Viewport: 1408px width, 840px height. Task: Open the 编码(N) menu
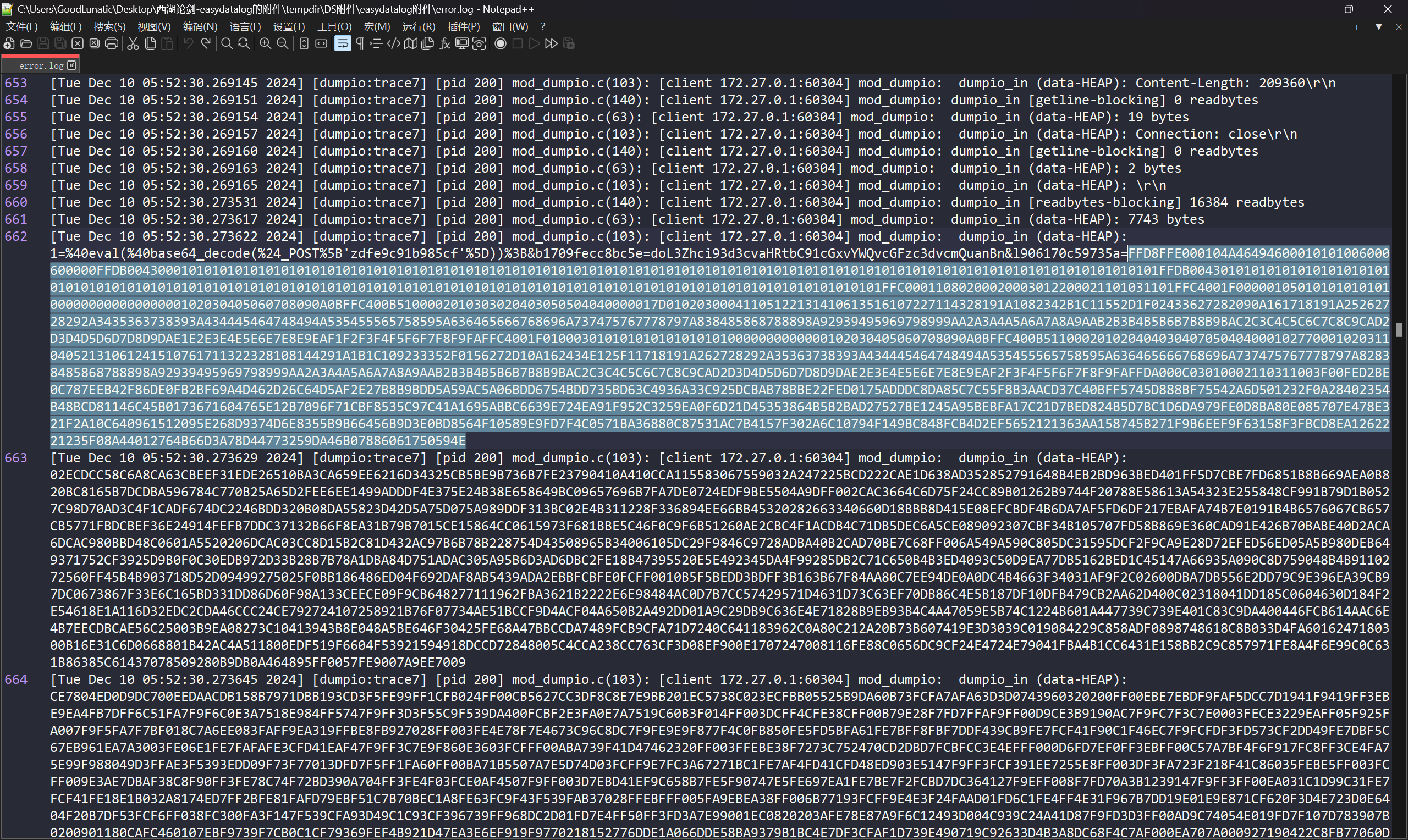(200, 26)
